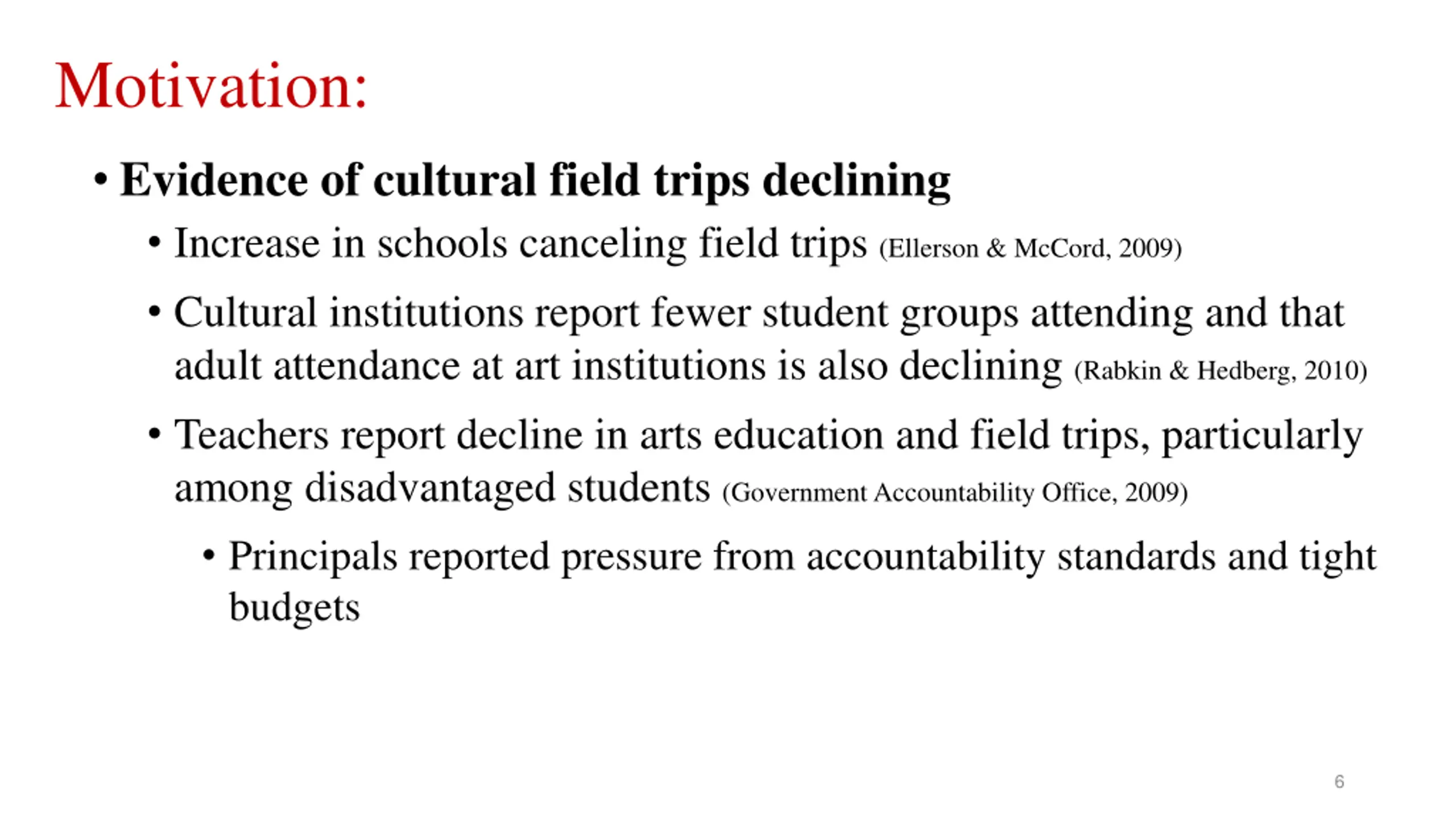Click the 'among disadvantaged students' text
Image resolution: width=1456 pixels, height=819 pixels.
tap(442, 489)
